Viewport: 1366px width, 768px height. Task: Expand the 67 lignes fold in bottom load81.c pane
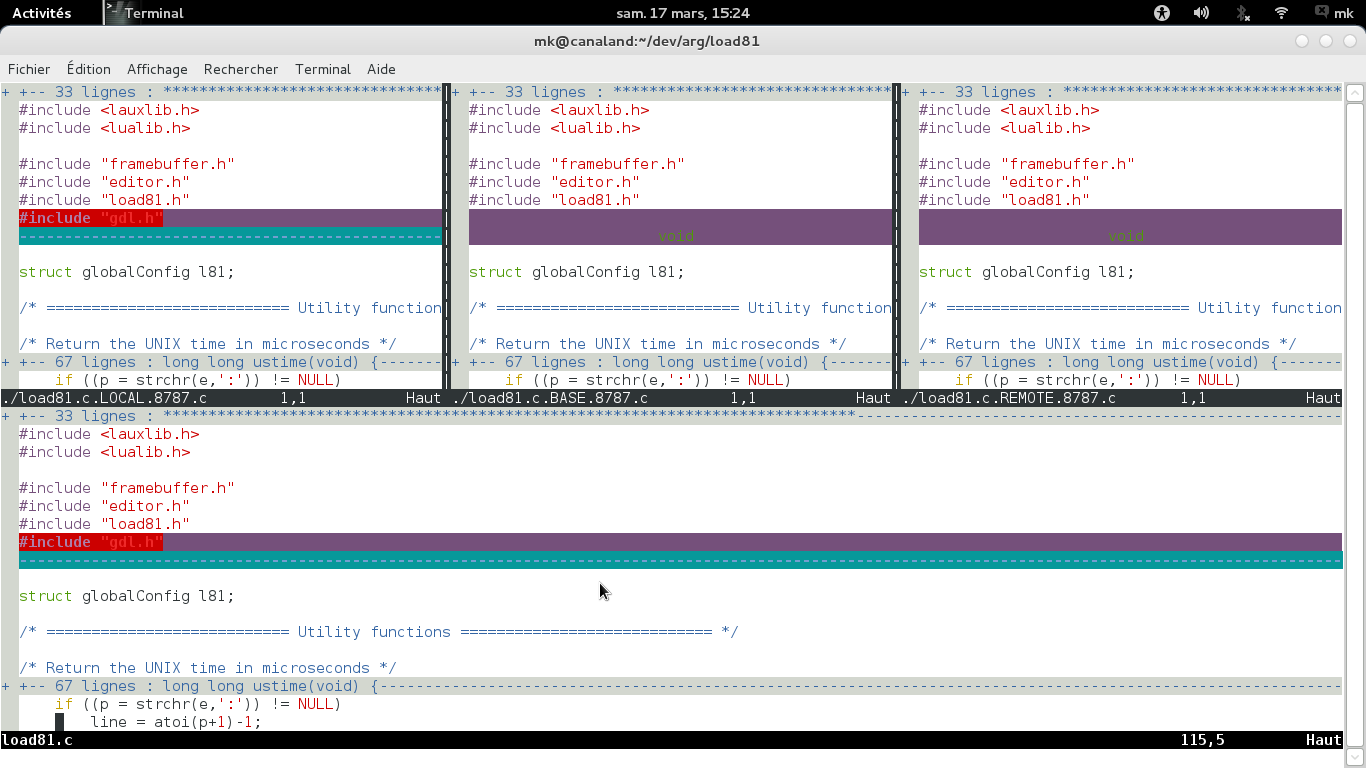pyautogui.click(x=200, y=686)
